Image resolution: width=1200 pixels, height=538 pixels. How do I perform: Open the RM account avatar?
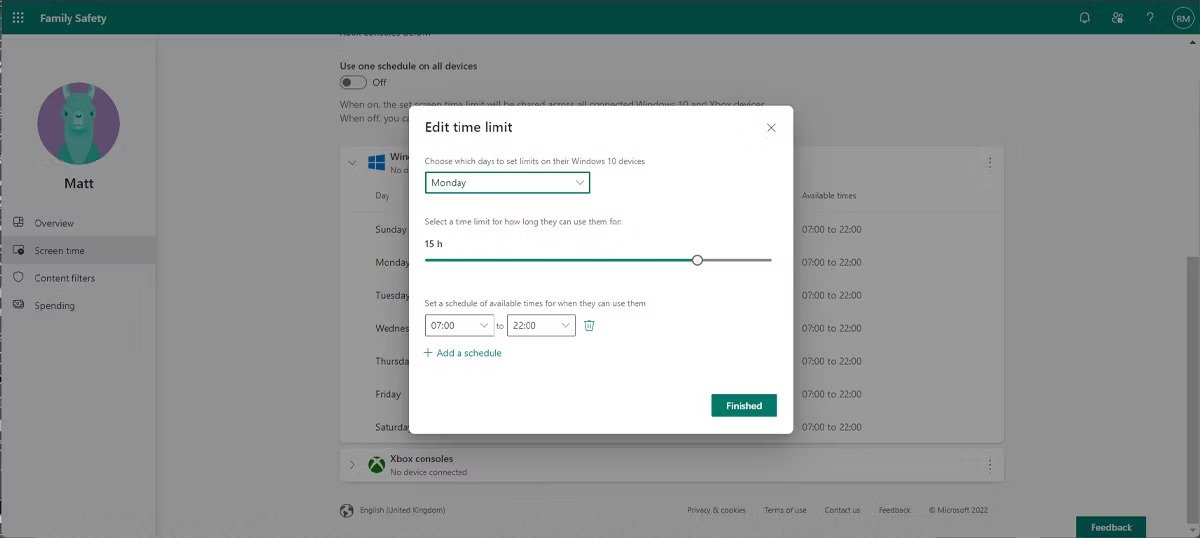coord(1182,18)
